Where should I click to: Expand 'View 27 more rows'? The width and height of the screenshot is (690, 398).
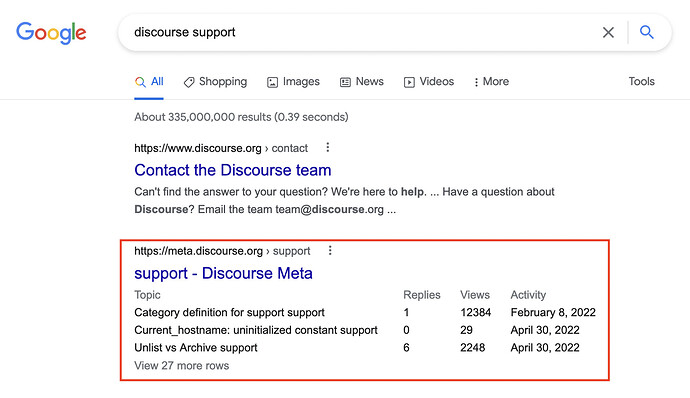(182, 365)
